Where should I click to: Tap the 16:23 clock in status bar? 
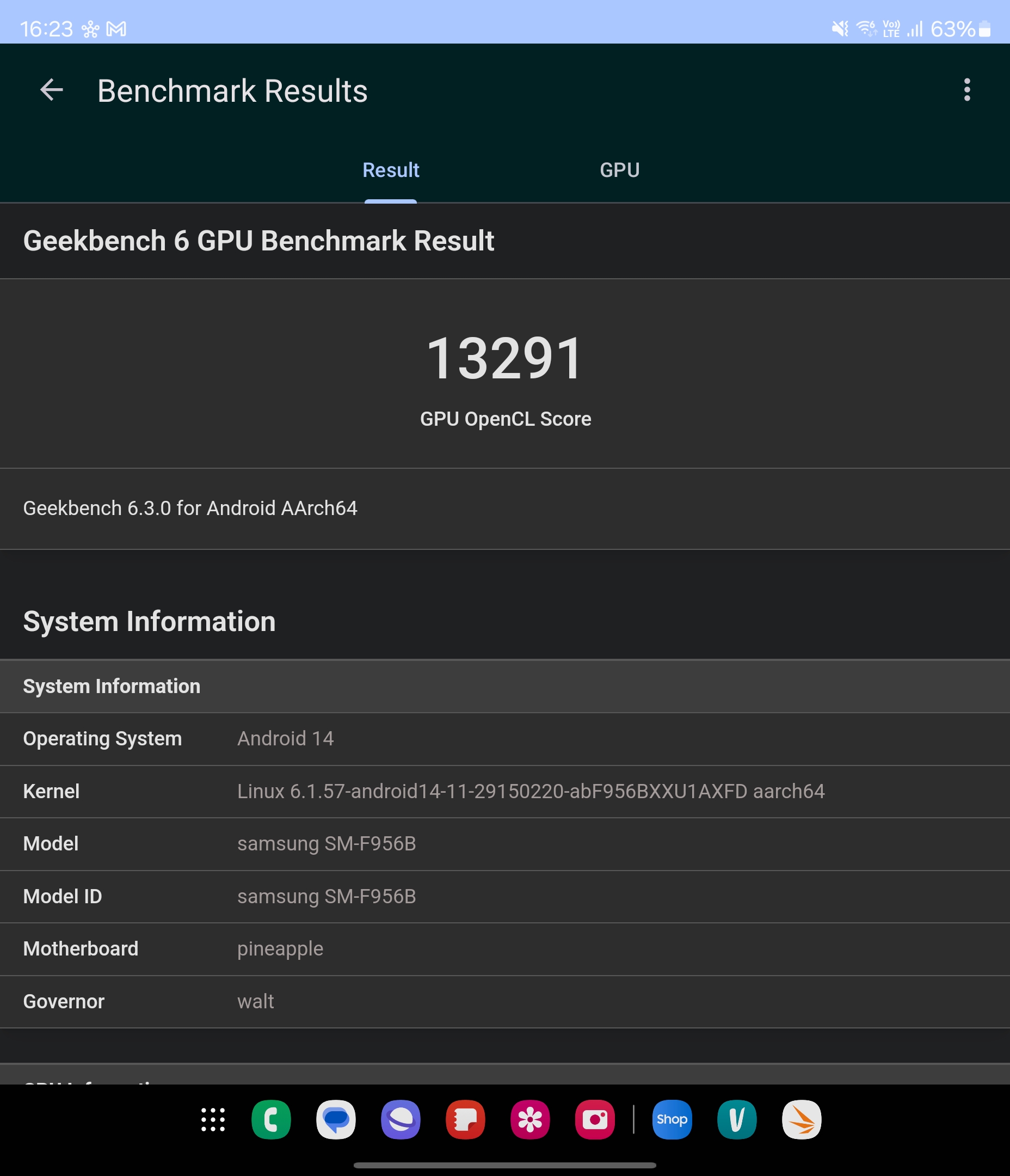pyautogui.click(x=47, y=29)
